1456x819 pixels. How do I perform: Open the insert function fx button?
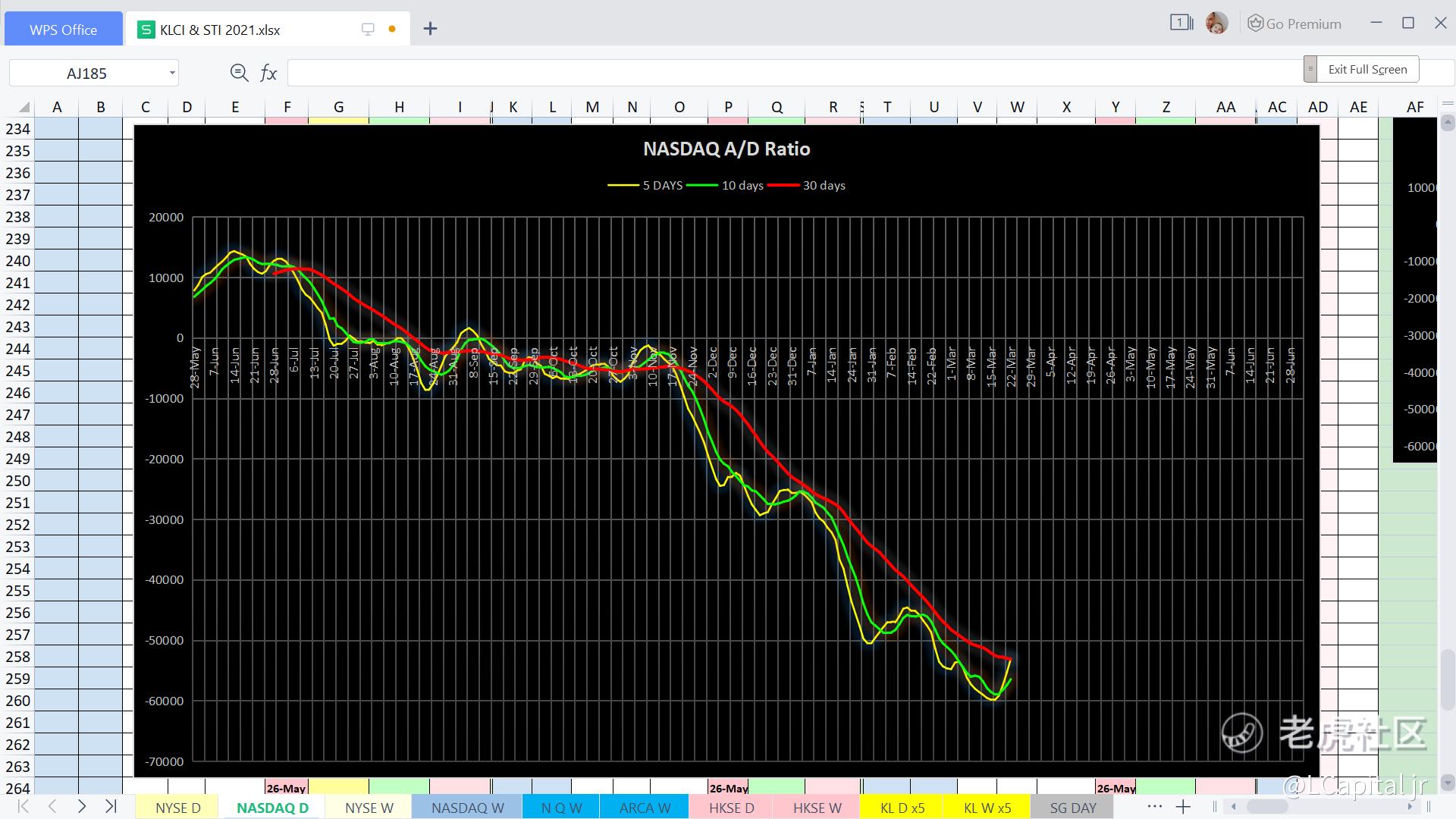coord(268,73)
